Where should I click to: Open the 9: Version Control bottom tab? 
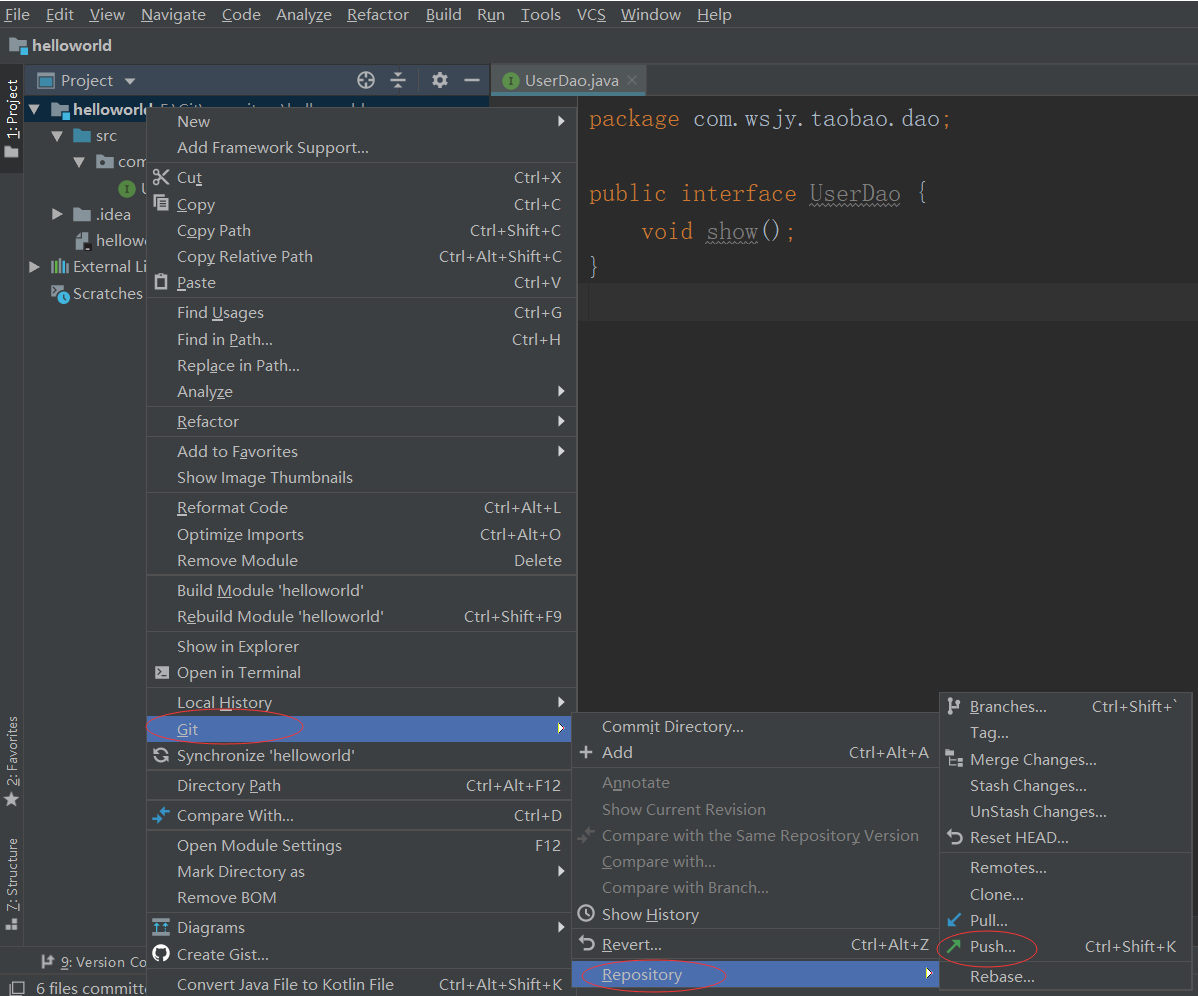tap(92, 962)
